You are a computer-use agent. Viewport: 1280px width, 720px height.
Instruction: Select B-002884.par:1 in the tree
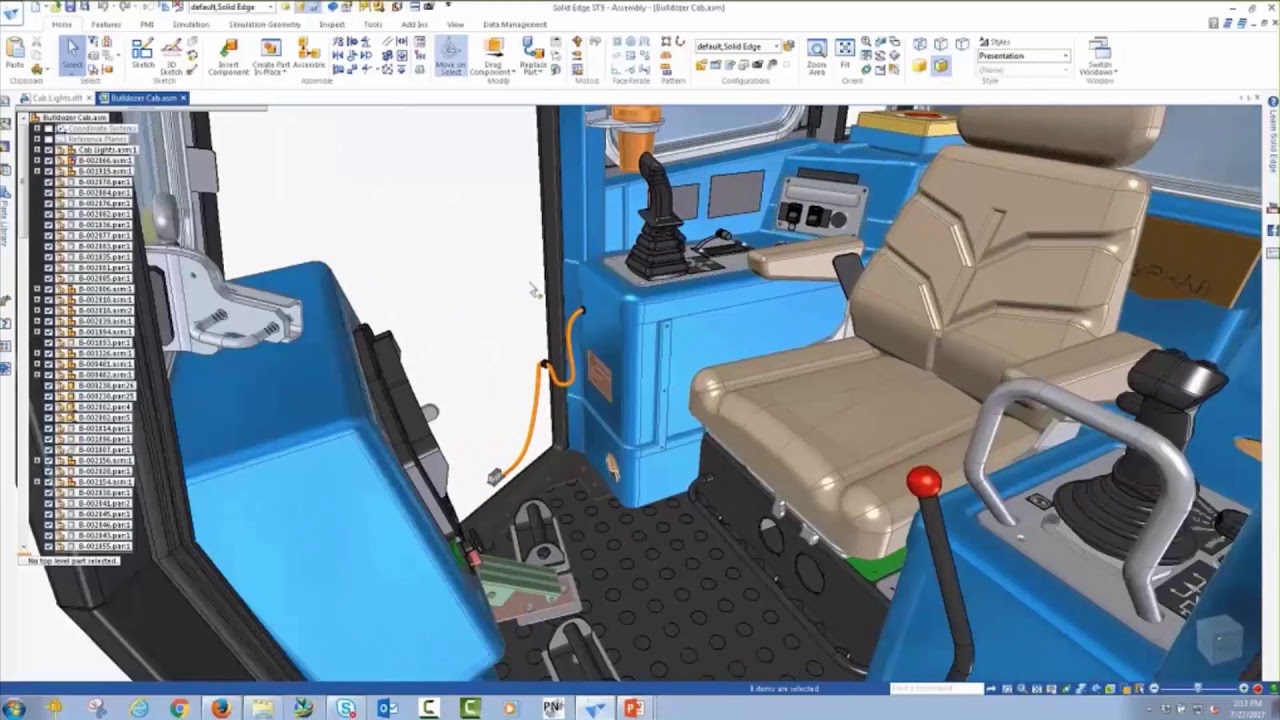[x=105, y=193]
